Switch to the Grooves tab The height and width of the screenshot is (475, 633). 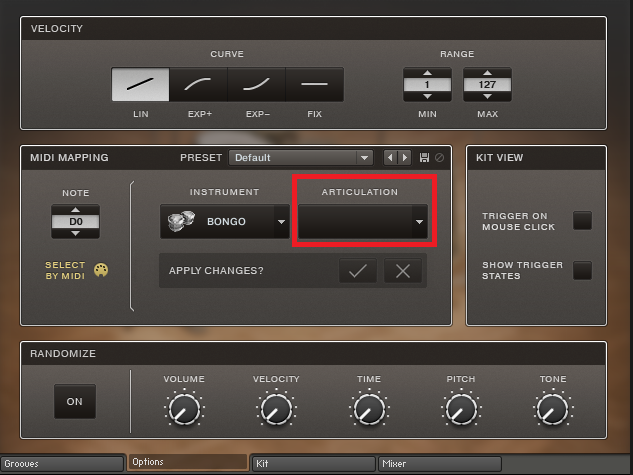pyautogui.click(x=62, y=464)
